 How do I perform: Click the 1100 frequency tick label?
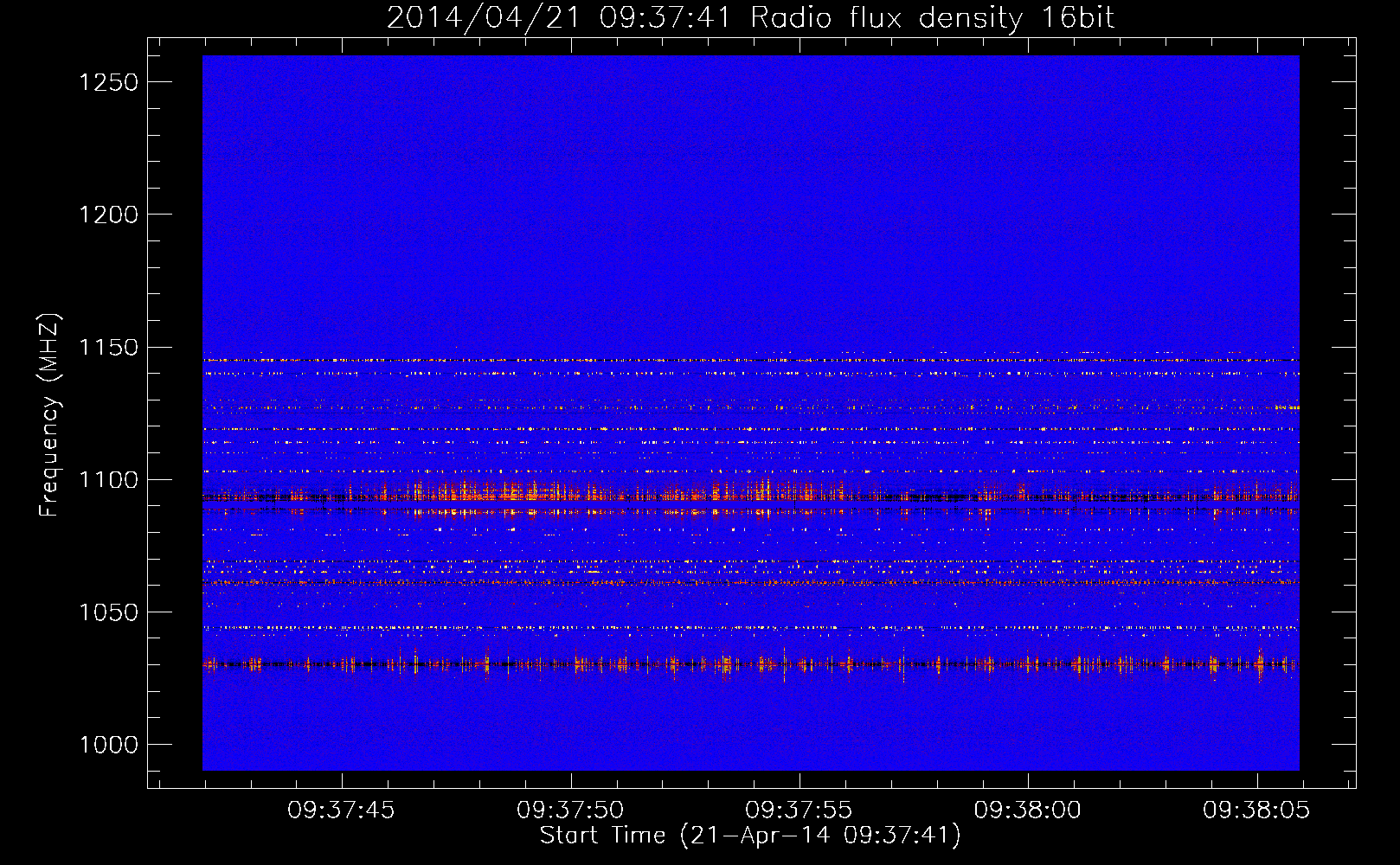pos(108,480)
